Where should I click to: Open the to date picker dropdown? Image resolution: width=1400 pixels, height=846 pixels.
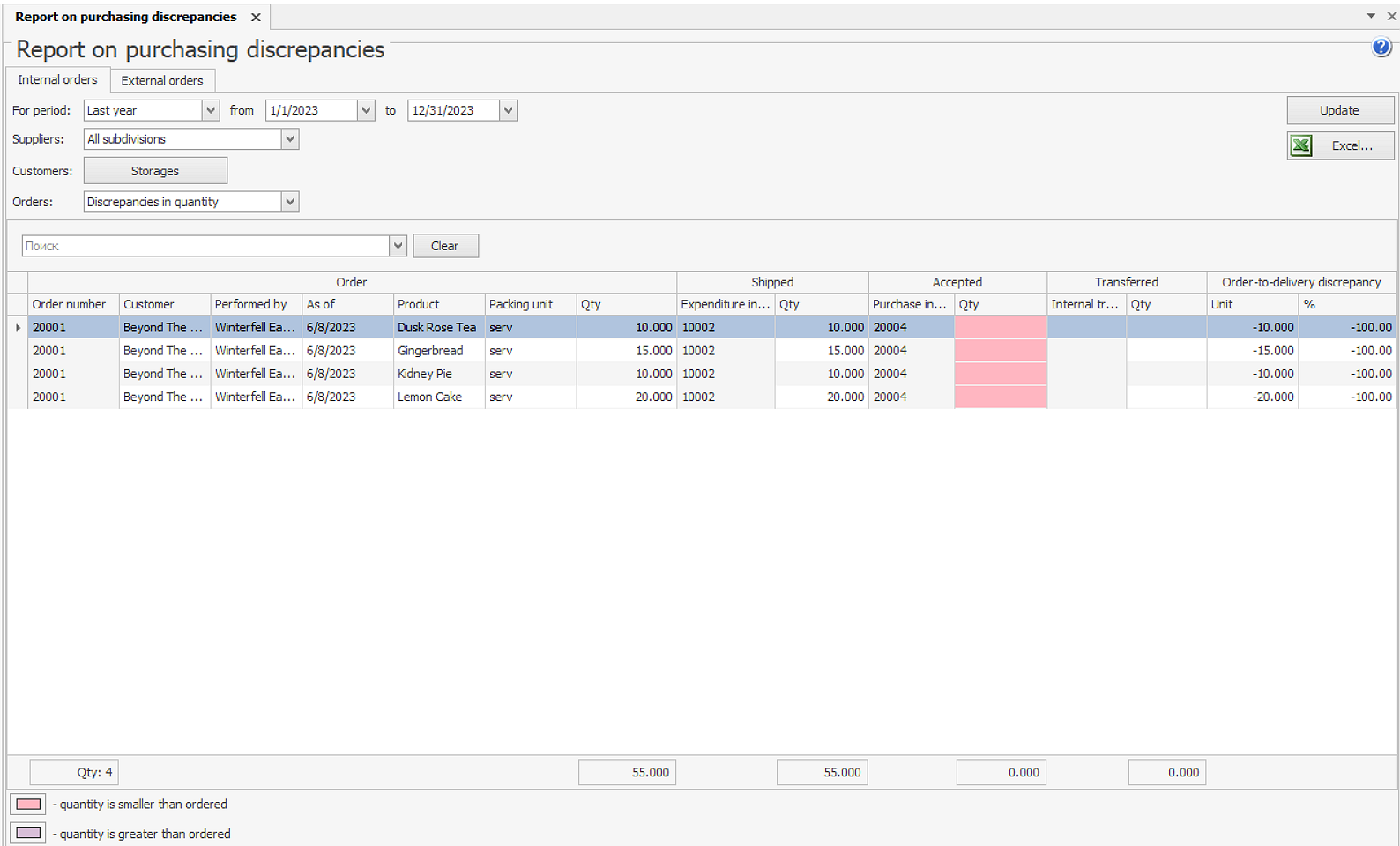(508, 110)
